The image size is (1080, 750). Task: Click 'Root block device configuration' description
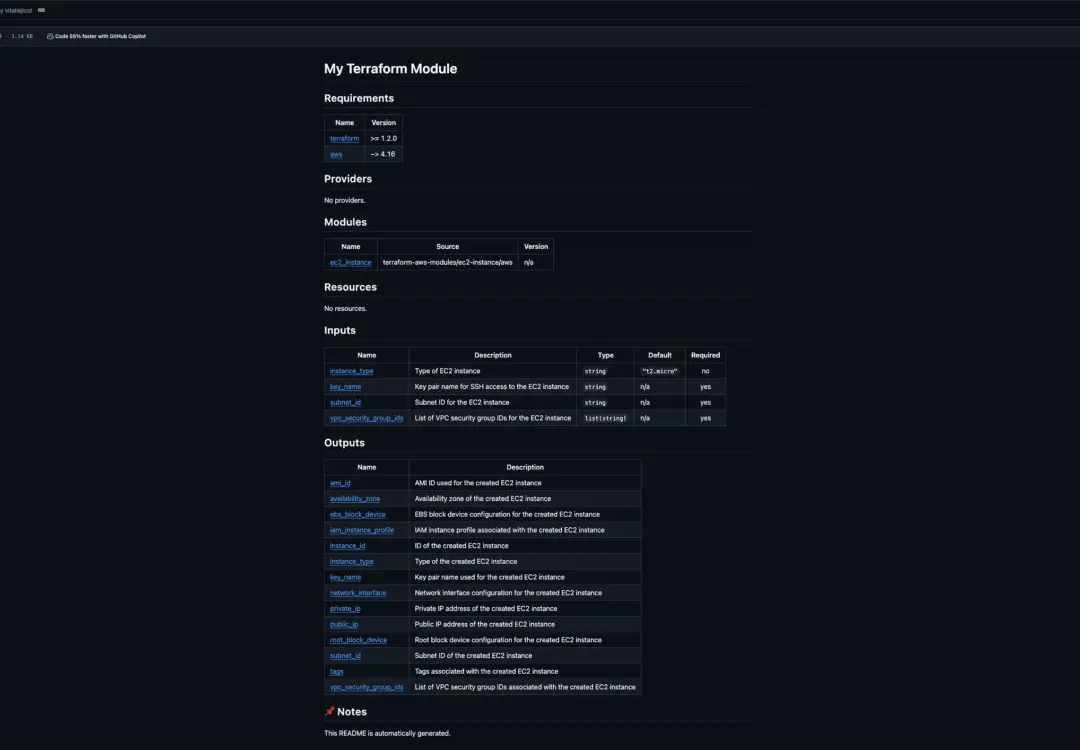pyautogui.click(x=508, y=640)
